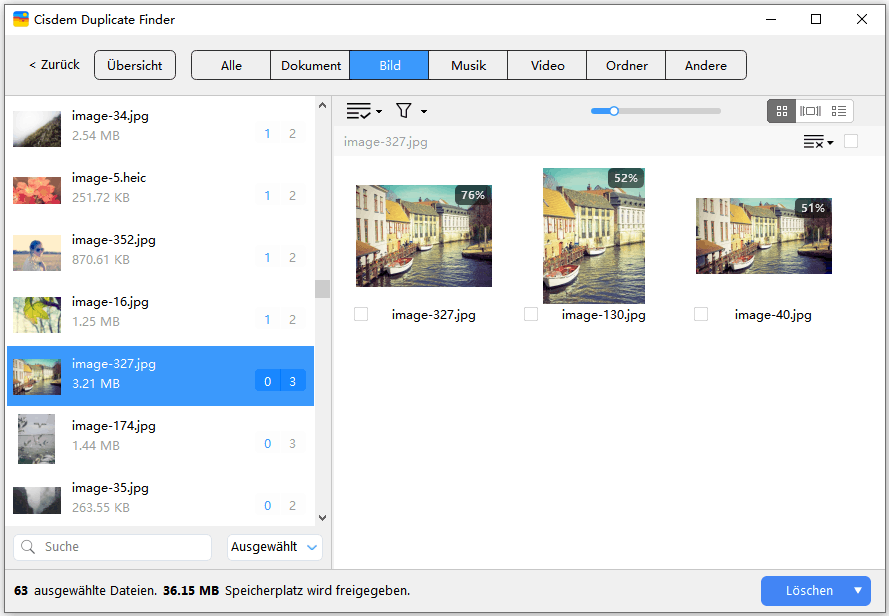Check the box for image-130.jpg
The image size is (889, 616).
531,314
